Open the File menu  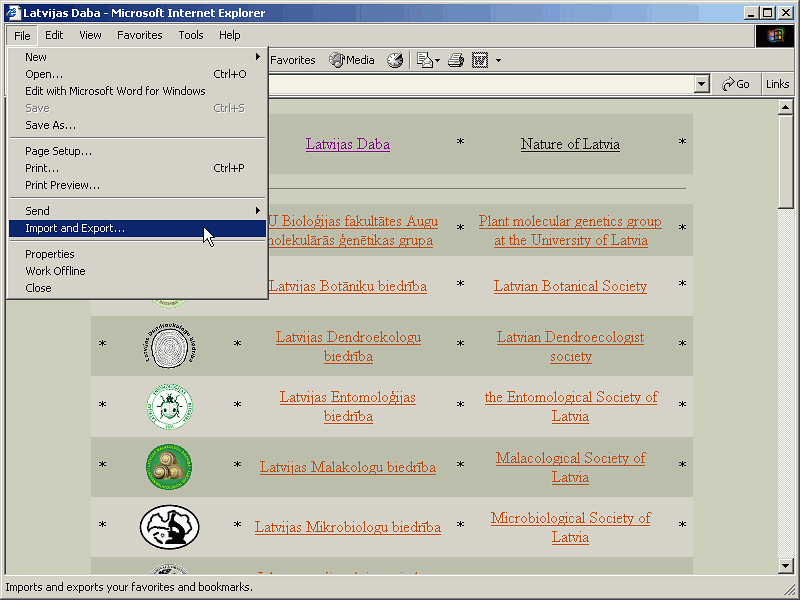(x=22, y=35)
